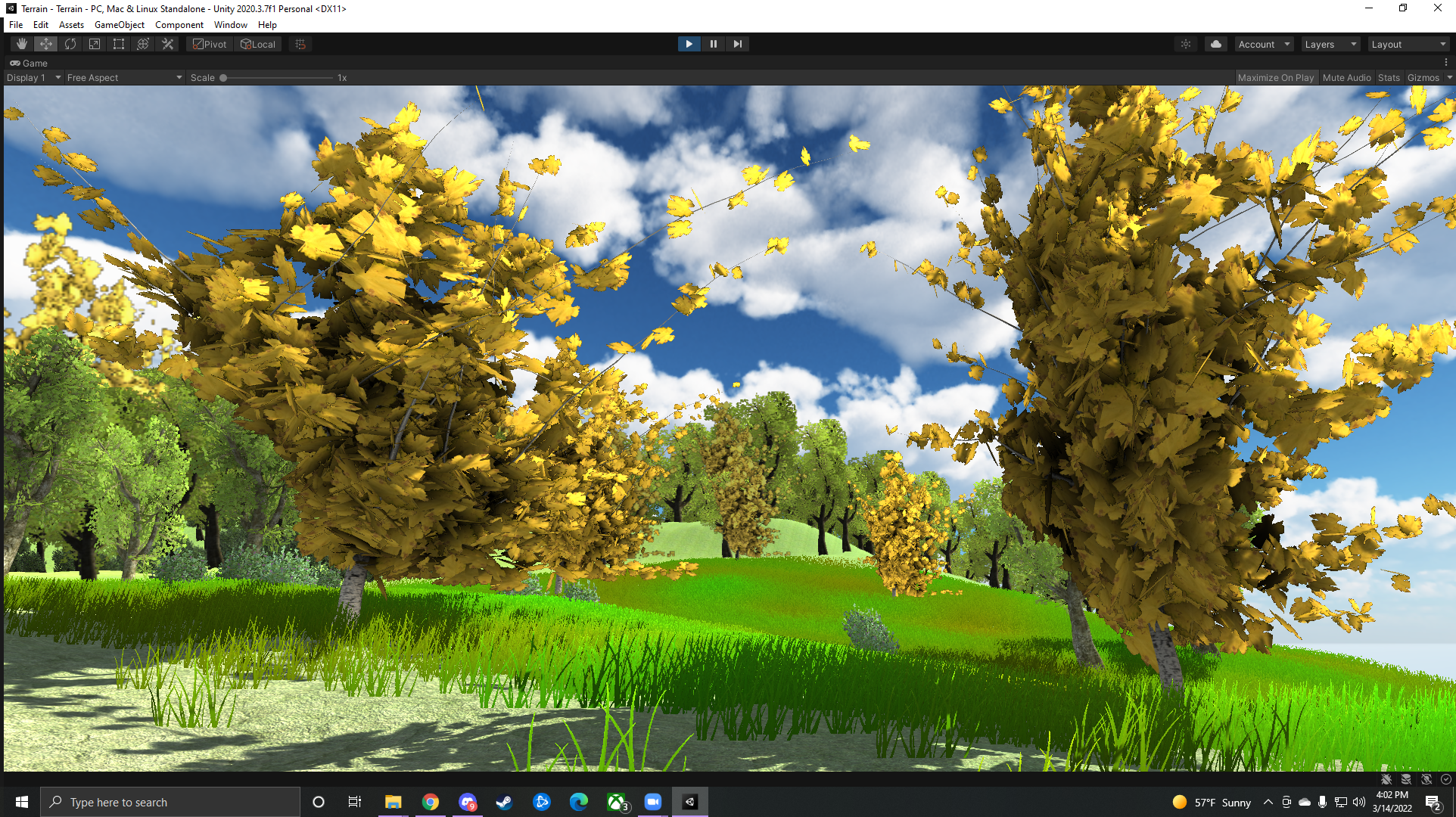Toggle the Local/Global handle rotation
Image resolution: width=1456 pixels, height=817 pixels.
[x=258, y=44]
